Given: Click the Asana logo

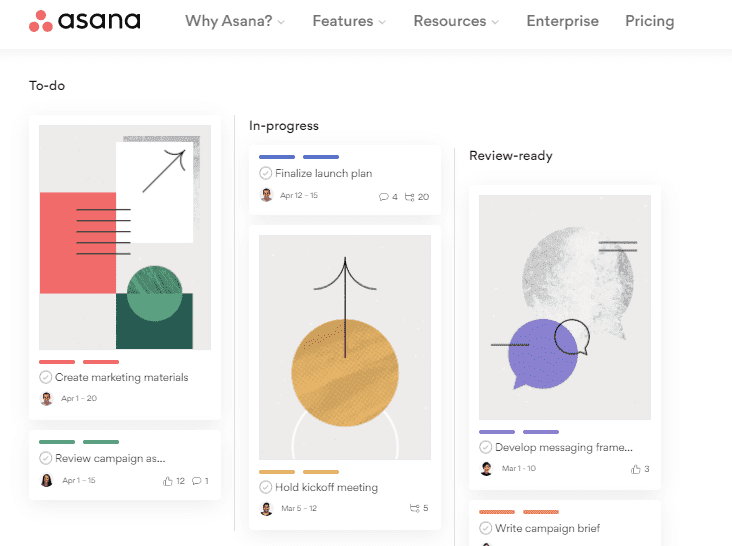Looking at the screenshot, I should [x=84, y=21].
